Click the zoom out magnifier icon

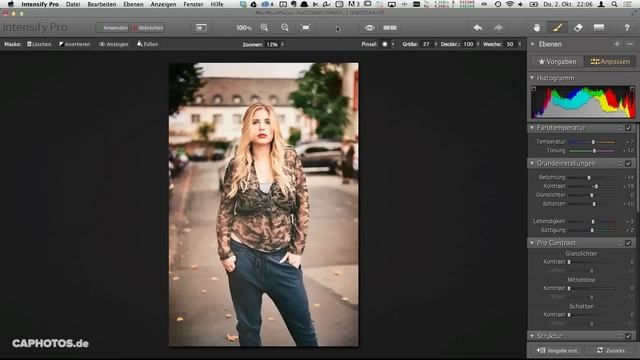(285, 28)
